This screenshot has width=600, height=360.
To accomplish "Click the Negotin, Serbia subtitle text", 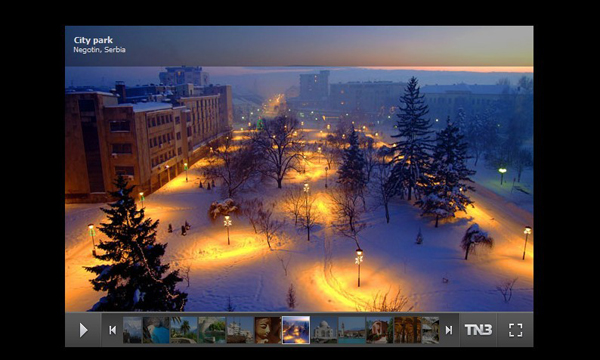I will [99, 50].
